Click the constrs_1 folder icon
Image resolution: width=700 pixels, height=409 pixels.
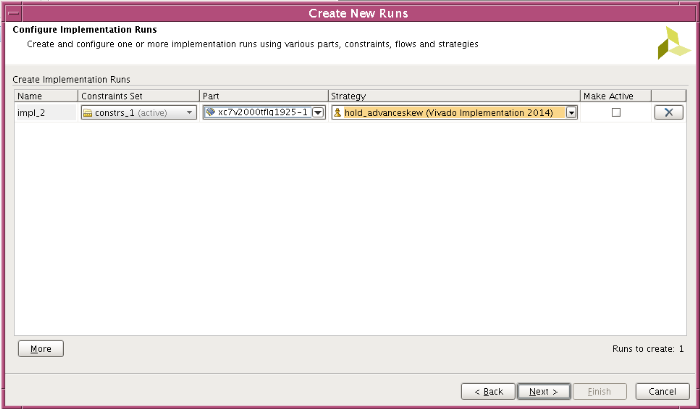point(87,113)
